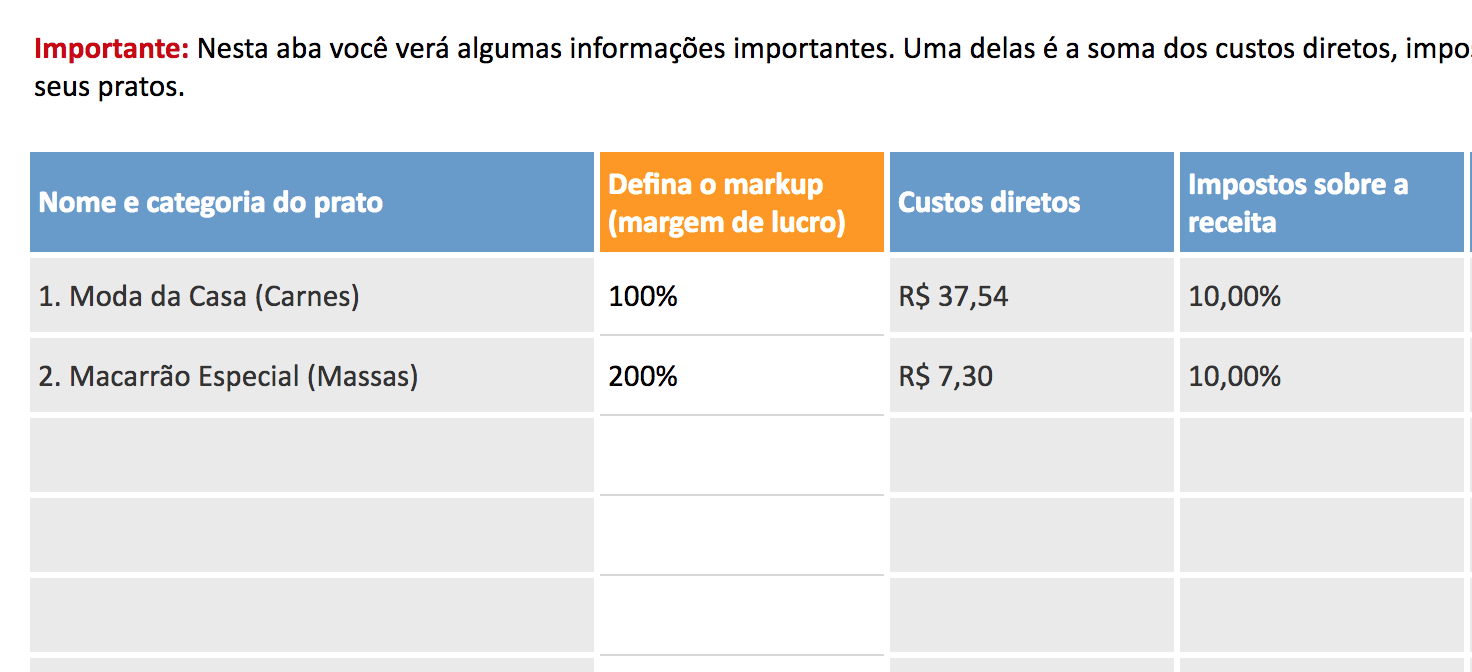Select the 'Custos diretos' column header
This screenshot has width=1472, height=672.
pos(1032,202)
